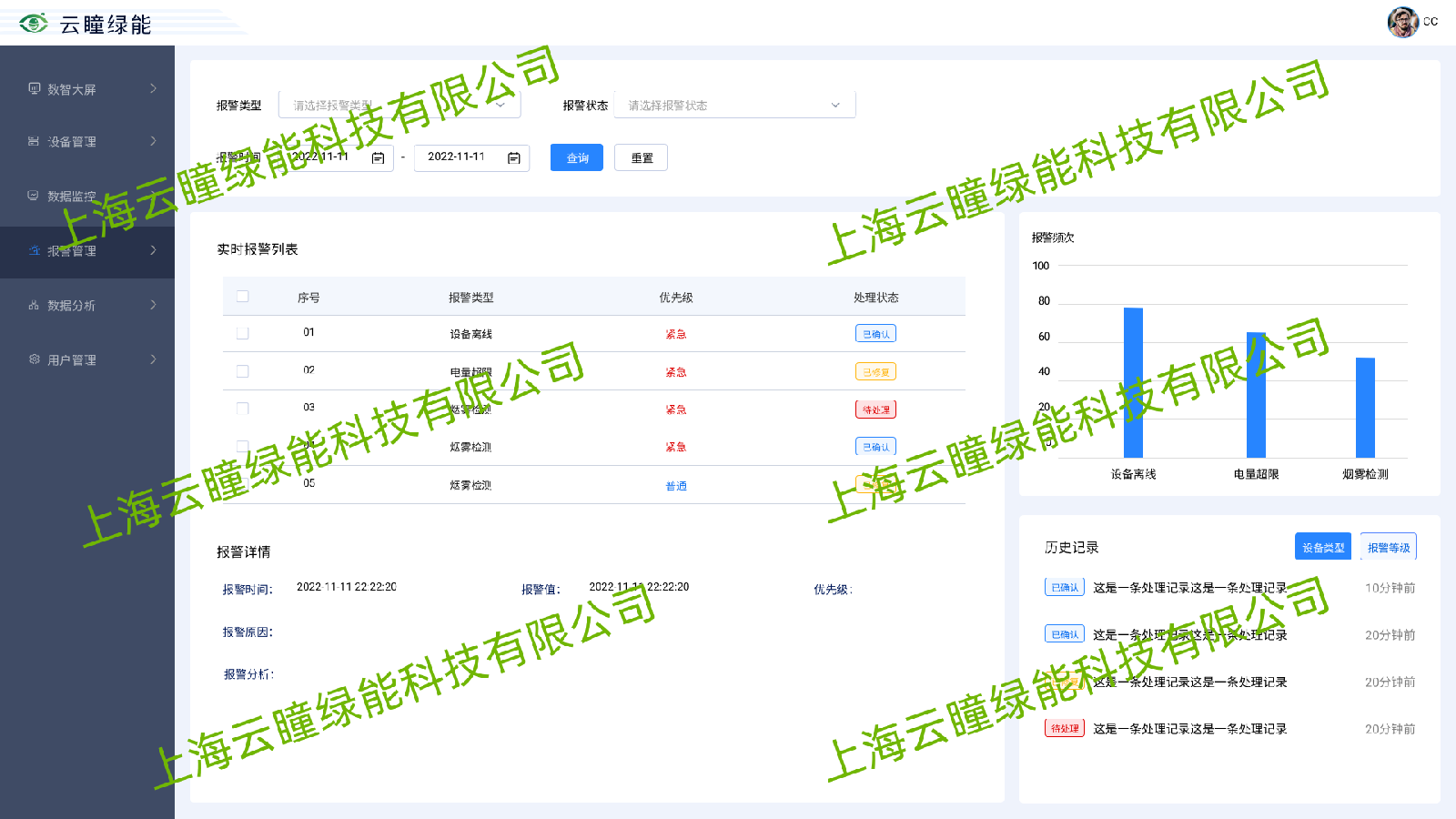
Task: Check the box for alarm row 02
Action: (243, 371)
